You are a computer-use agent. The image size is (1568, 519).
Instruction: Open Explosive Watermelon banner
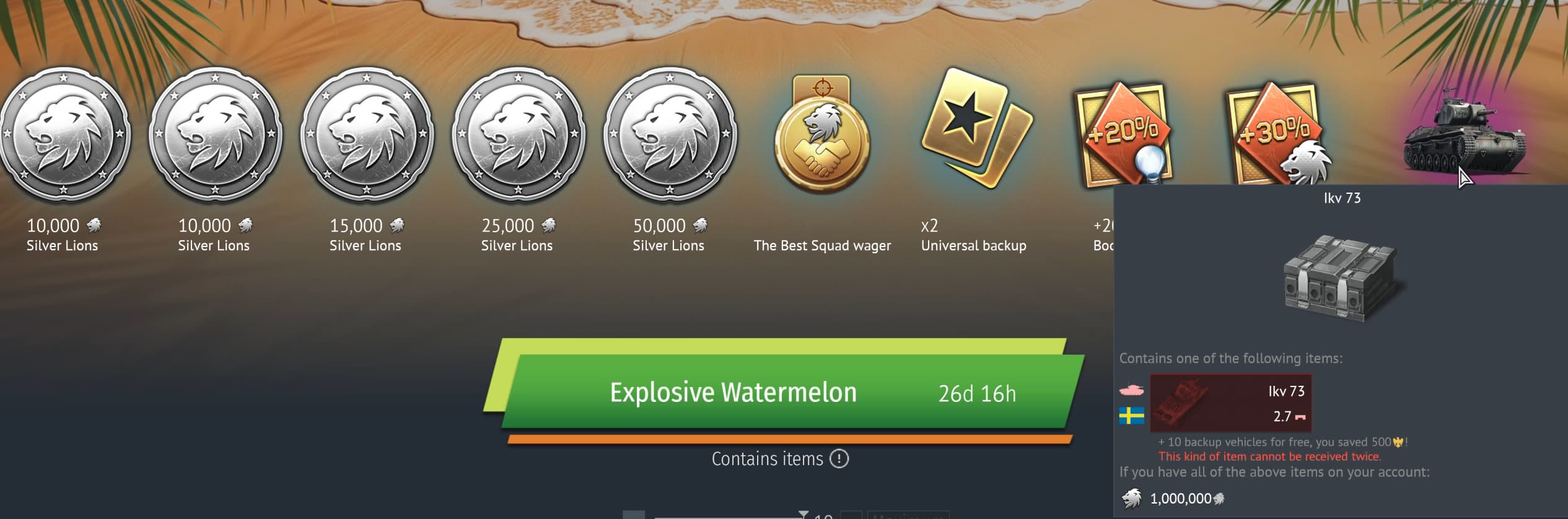(784, 391)
